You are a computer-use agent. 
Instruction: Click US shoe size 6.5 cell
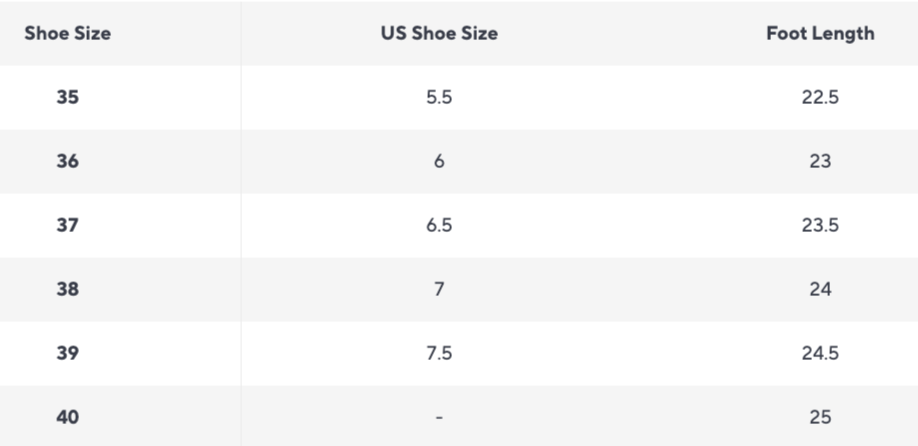(439, 225)
